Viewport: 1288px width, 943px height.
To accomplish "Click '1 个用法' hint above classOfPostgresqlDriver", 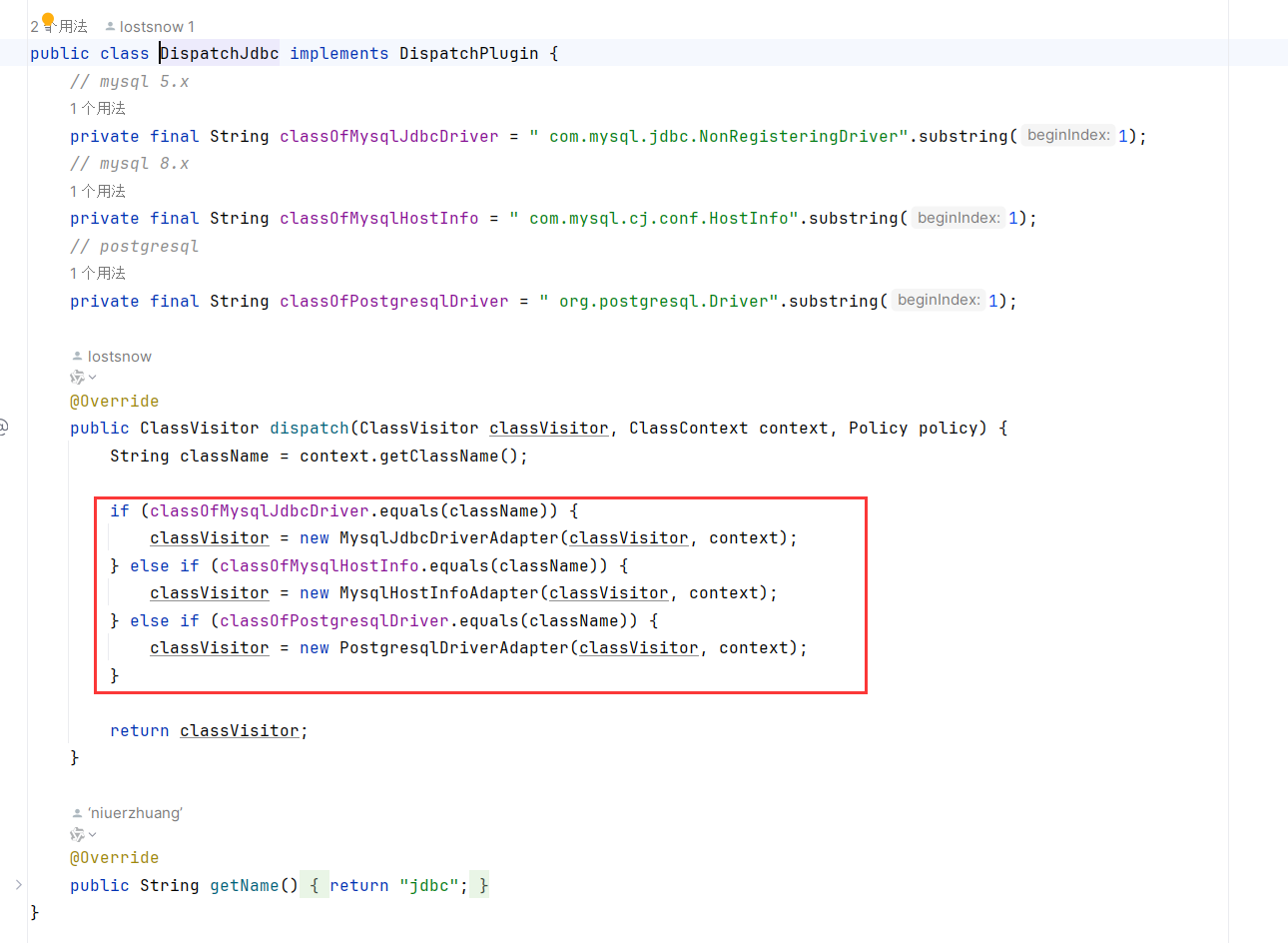I will click(x=98, y=273).
